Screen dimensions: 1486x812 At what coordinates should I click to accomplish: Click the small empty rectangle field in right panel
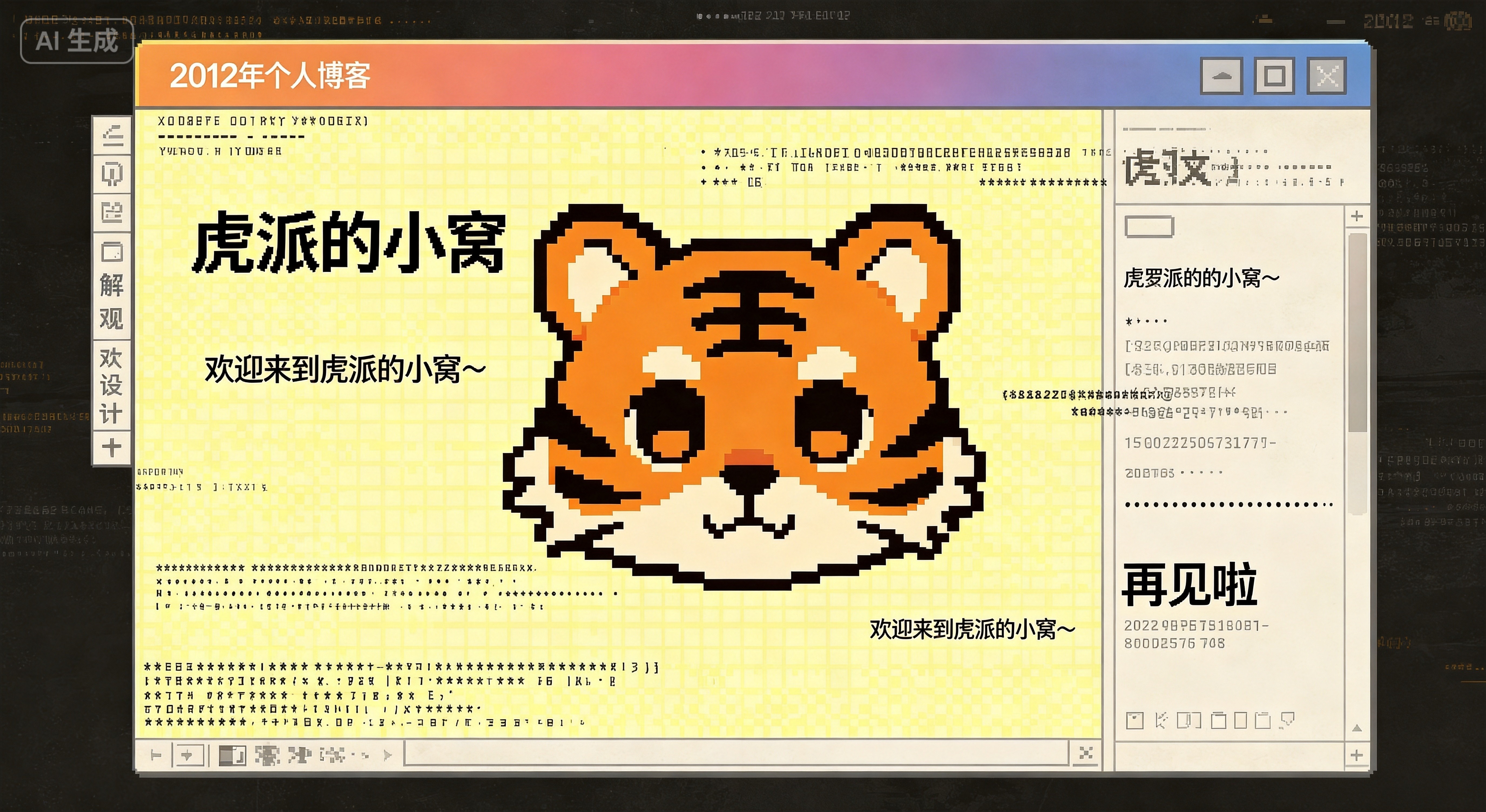(1149, 227)
